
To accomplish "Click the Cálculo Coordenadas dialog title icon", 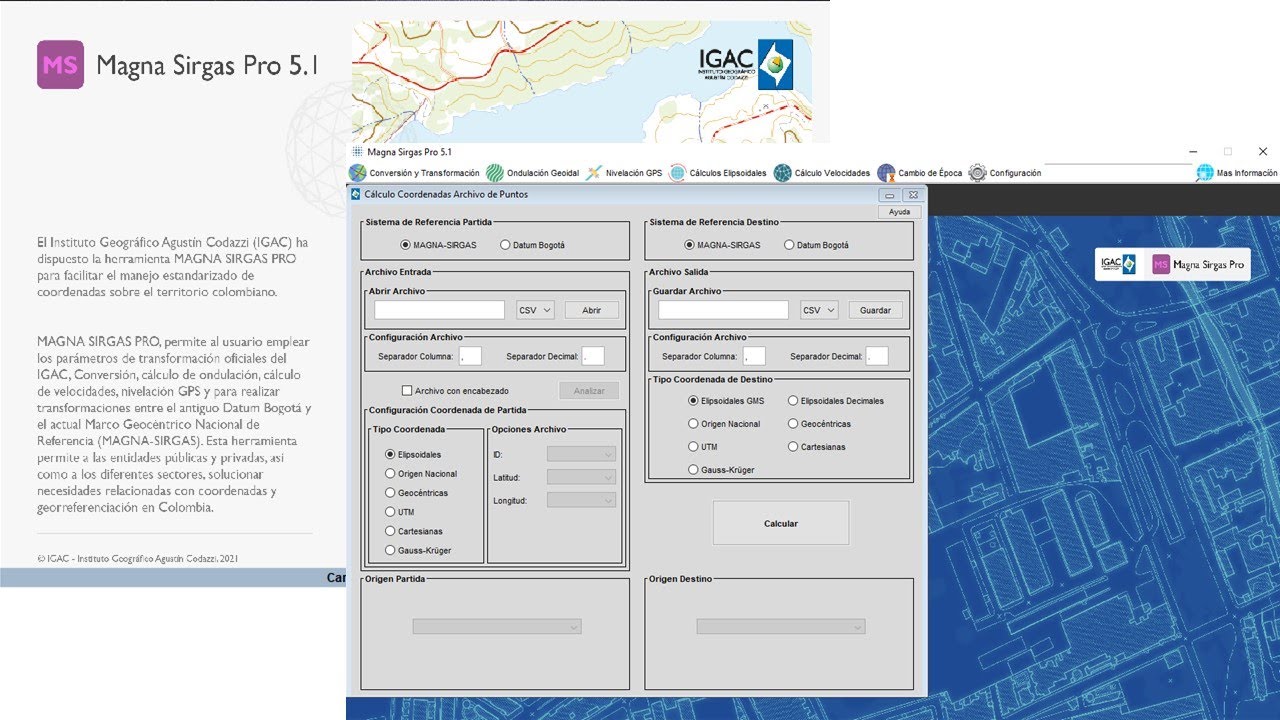I will pyautogui.click(x=356, y=194).
